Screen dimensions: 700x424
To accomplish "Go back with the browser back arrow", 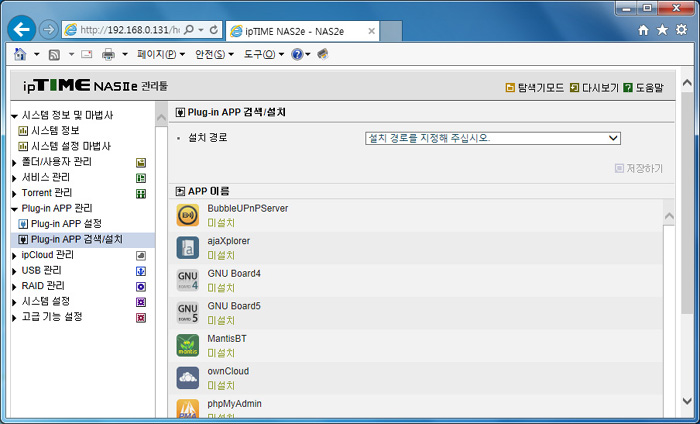I will [x=21, y=29].
